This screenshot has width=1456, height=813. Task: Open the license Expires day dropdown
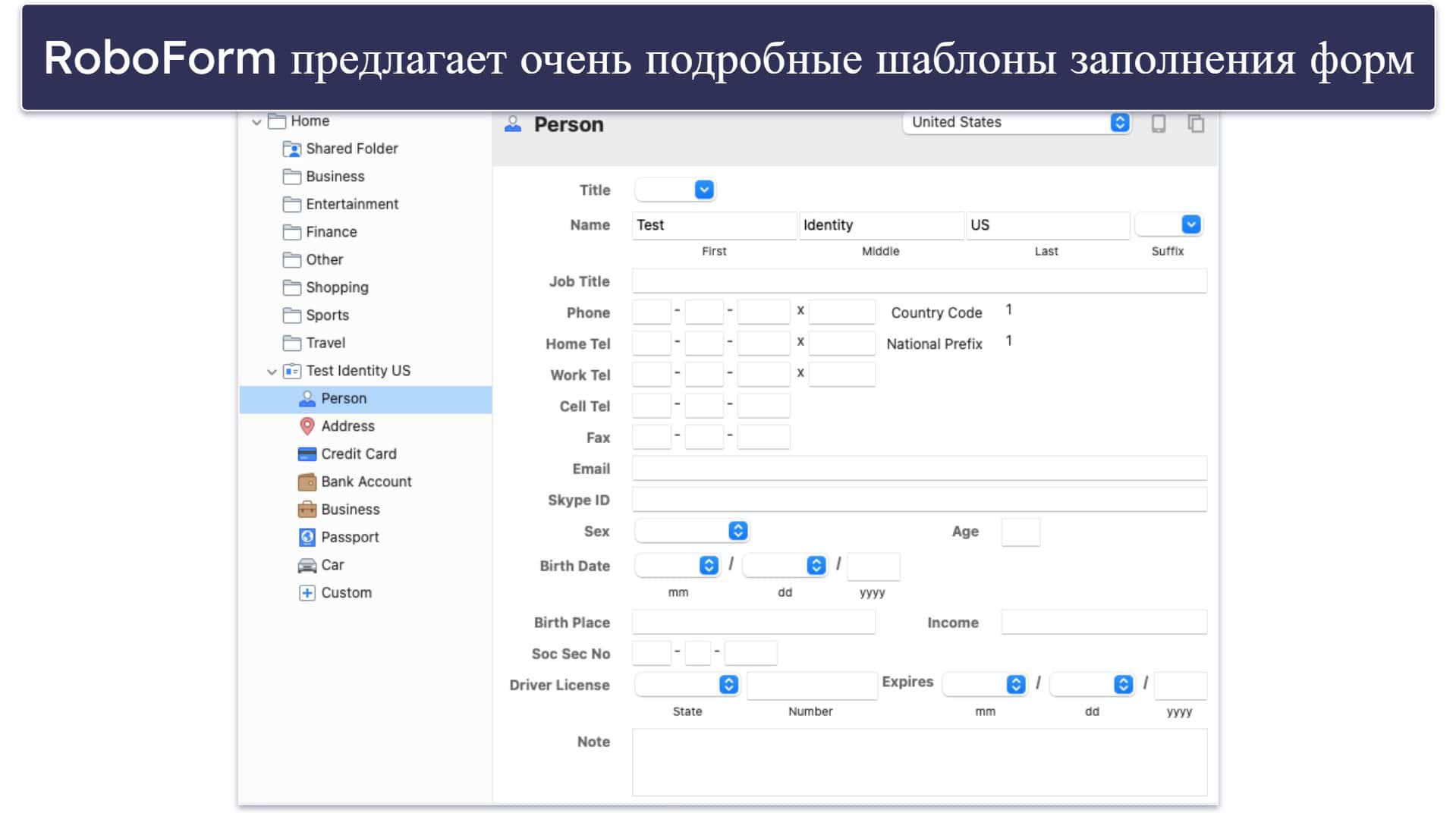point(1092,685)
